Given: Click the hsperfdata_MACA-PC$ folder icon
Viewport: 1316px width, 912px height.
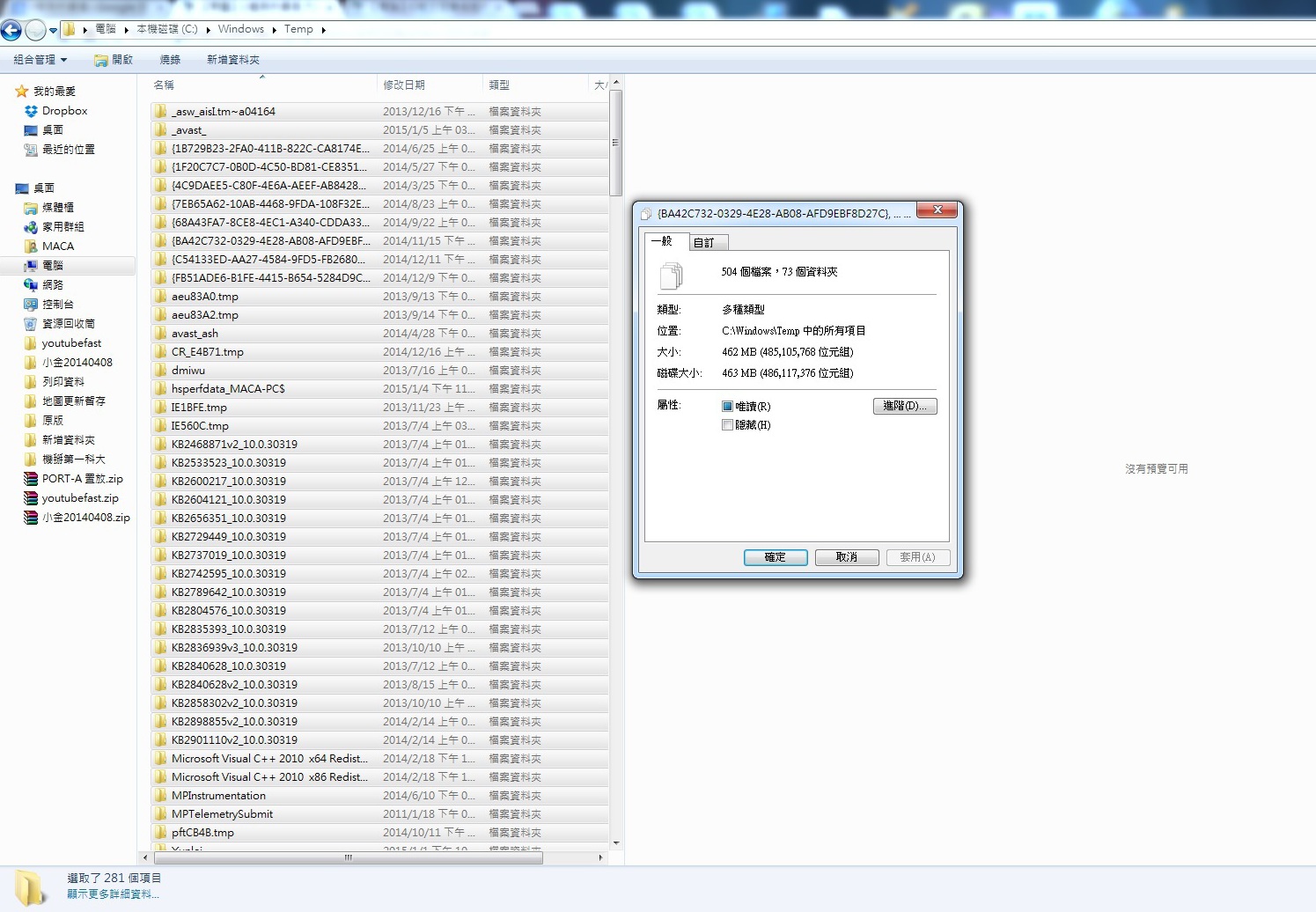Looking at the screenshot, I should click(160, 389).
